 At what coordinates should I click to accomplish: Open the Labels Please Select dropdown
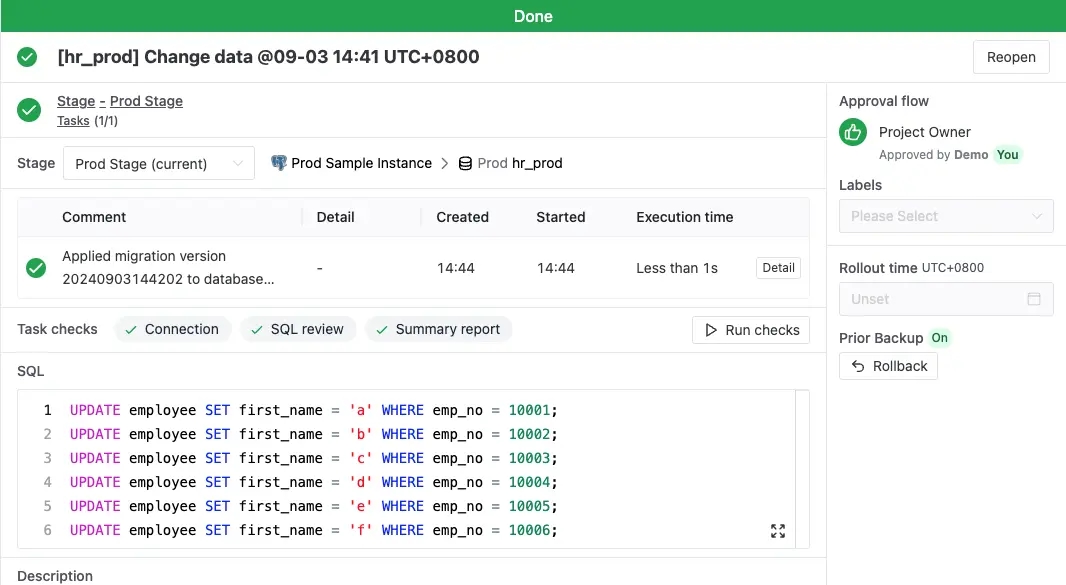coord(946,216)
